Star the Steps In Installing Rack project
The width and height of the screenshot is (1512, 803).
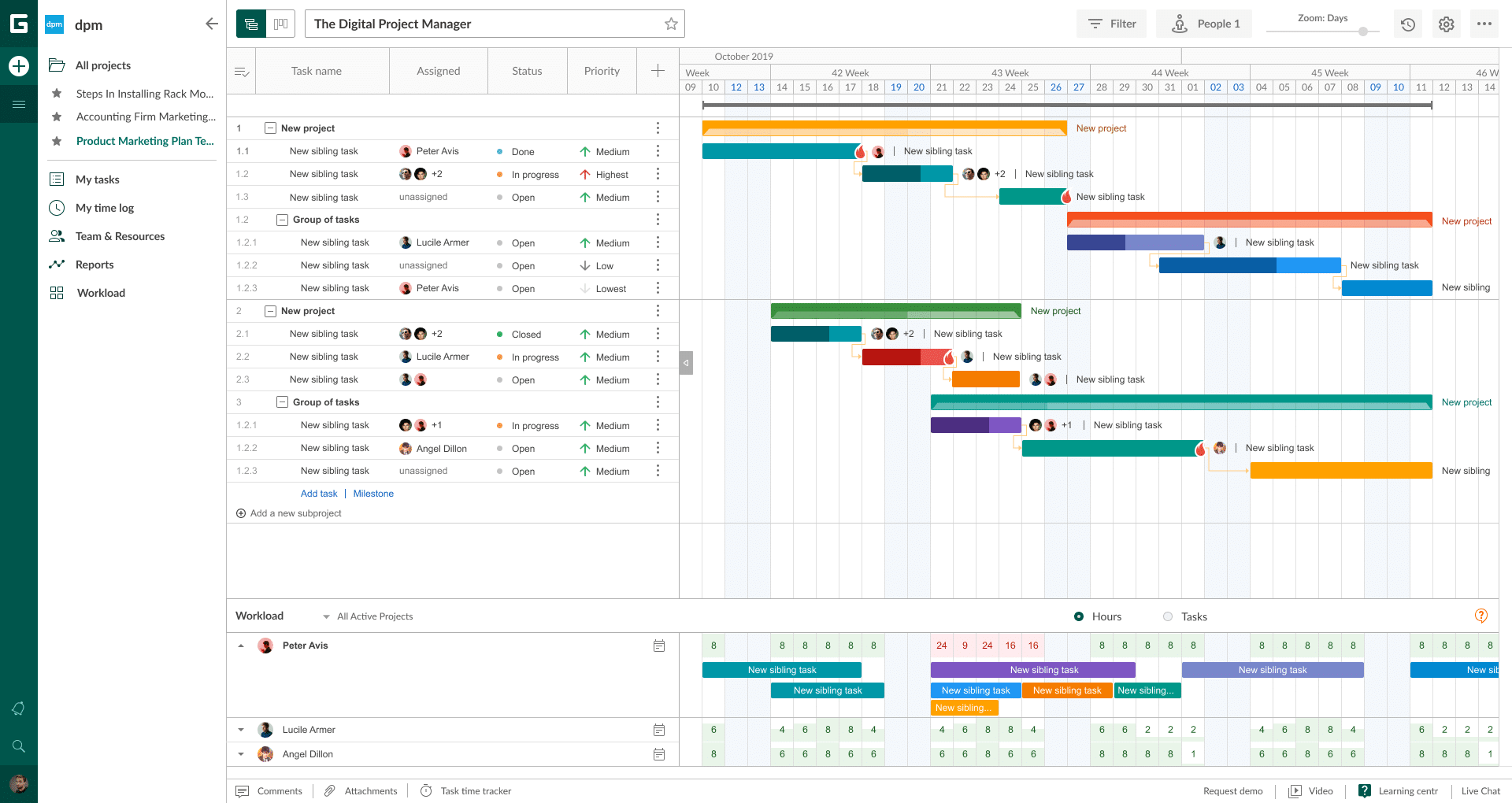click(56, 94)
